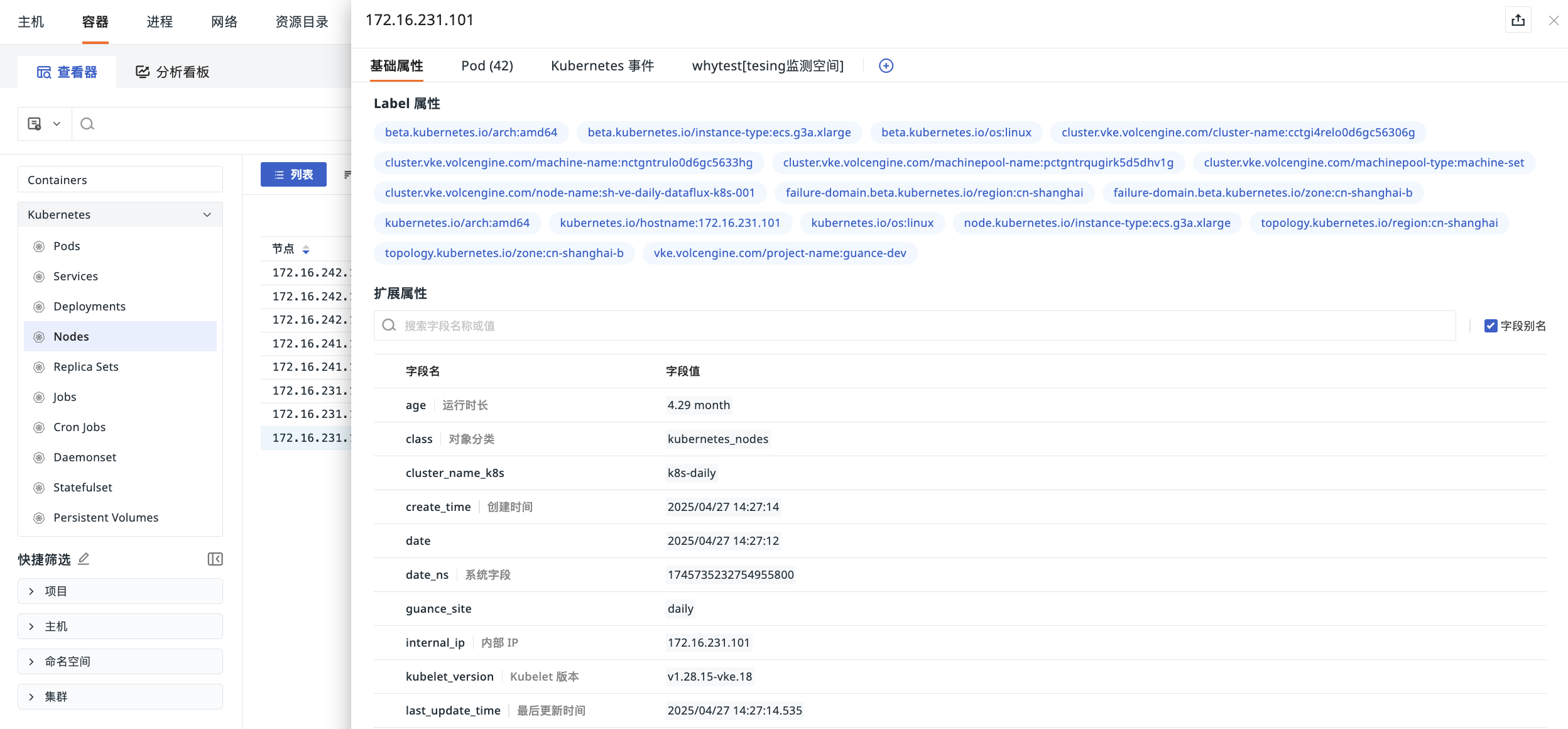This screenshot has width=1568, height=729.
Task: Open the whytest[tesing监测空间] tab
Action: pyautogui.click(x=768, y=65)
